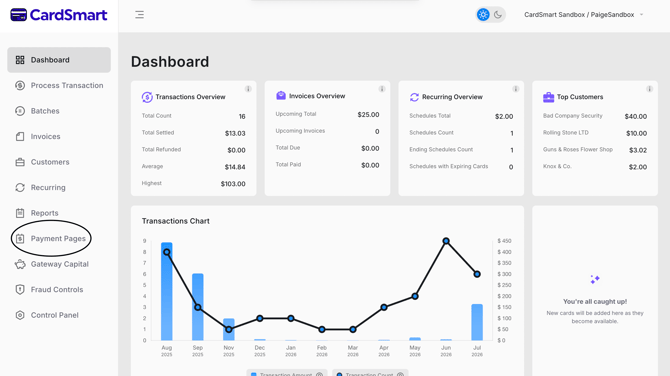670x376 pixels.
Task: Click the Recurring Overview cycle icon
Action: coord(414,97)
